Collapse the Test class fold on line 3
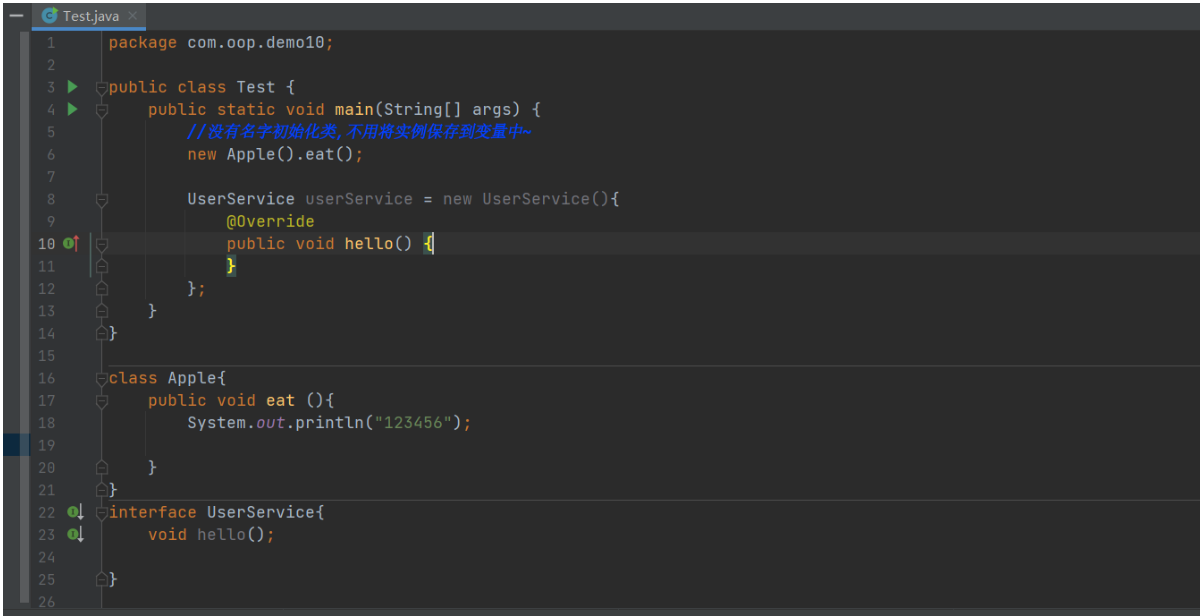1200x616 pixels. (101, 88)
